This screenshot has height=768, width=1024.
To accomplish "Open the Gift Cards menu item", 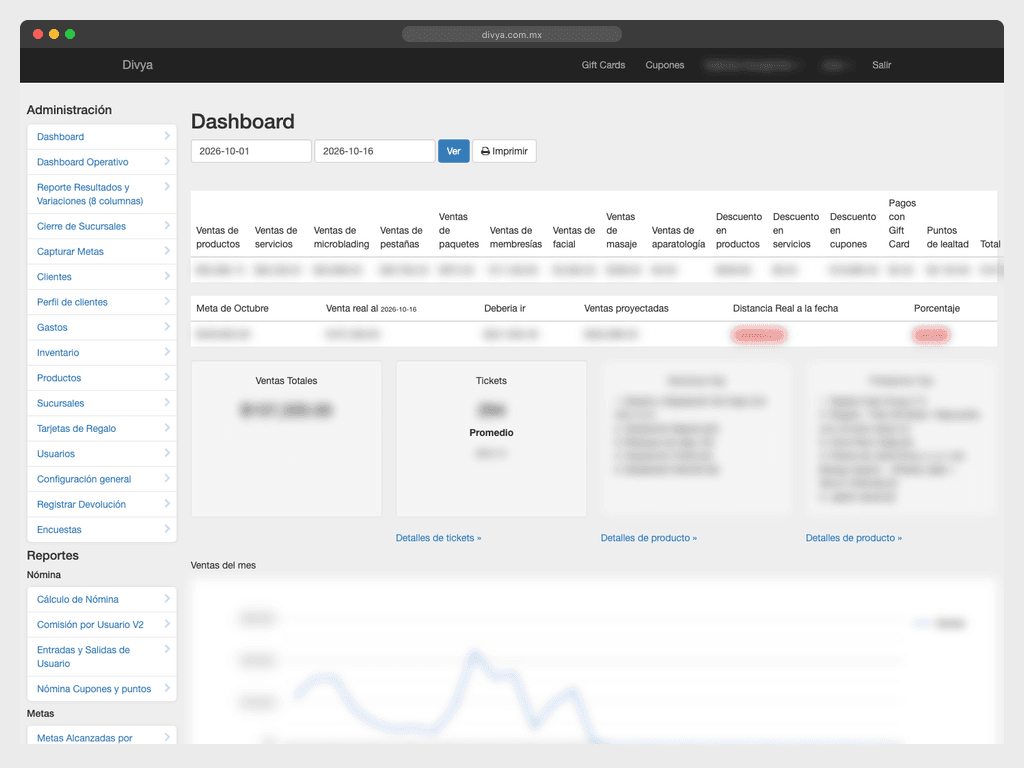I will (603, 65).
